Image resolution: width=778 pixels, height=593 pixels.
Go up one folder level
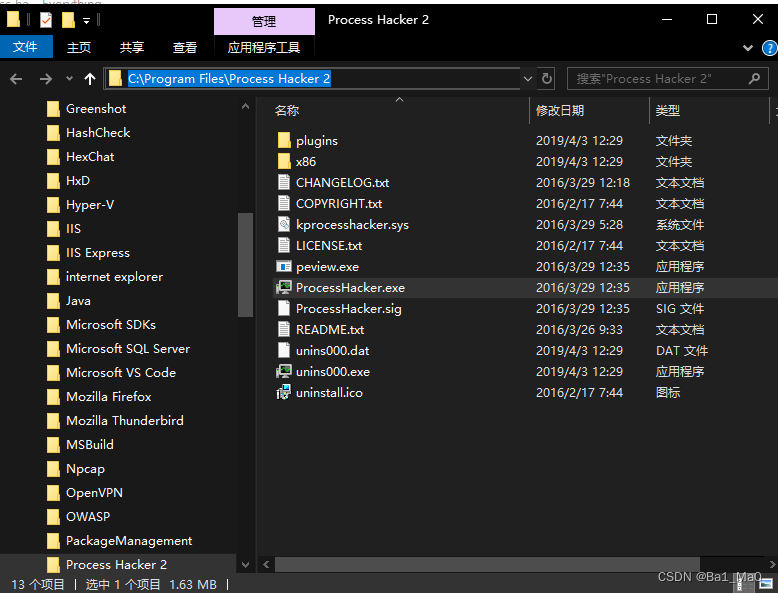pyautogui.click(x=90, y=79)
